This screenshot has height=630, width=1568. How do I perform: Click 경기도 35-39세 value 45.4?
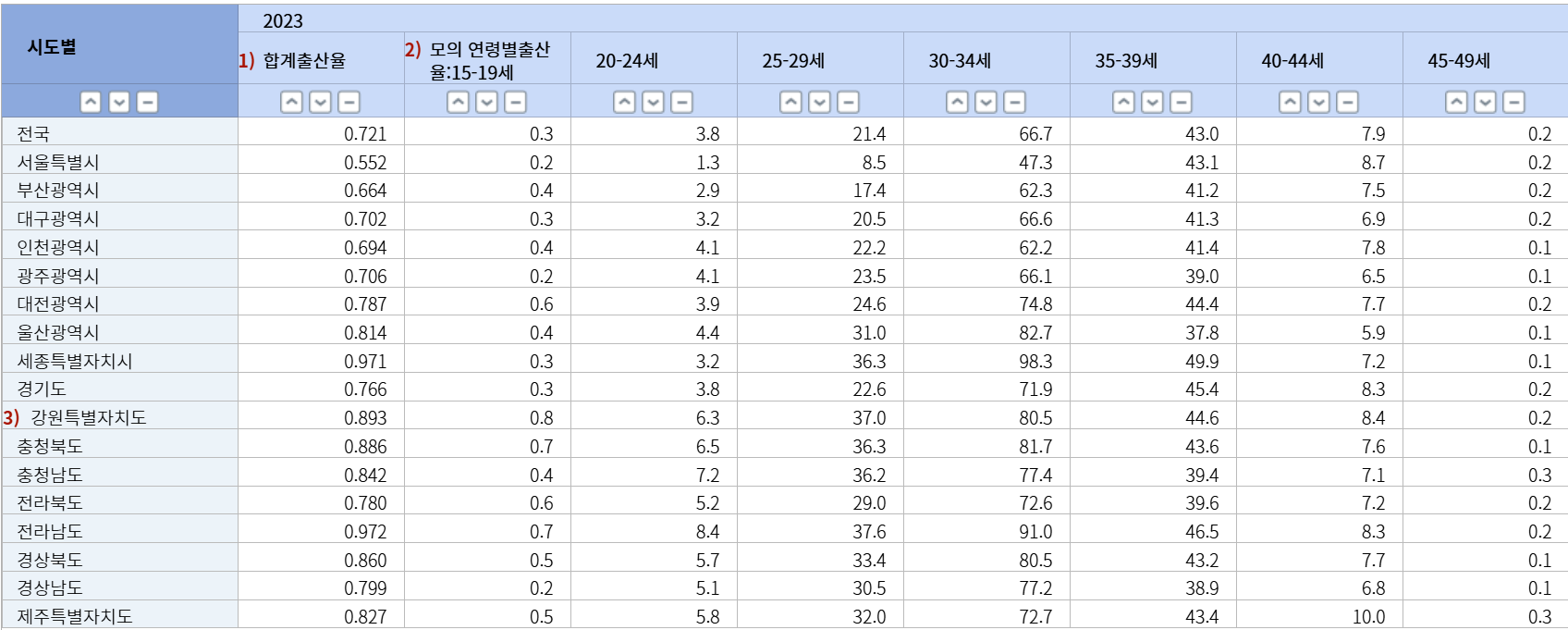point(1202,389)
